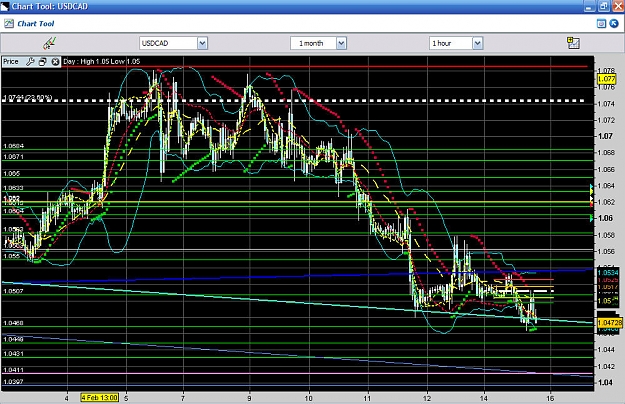625x404 pixels.
Task: Click the 1.0449 level label
Action: (13, 339)
